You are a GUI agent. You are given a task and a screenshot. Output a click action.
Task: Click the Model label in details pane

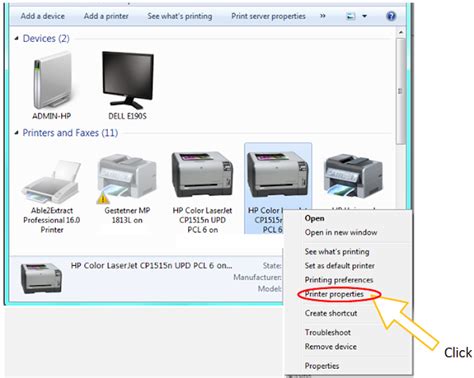[269, 289]
